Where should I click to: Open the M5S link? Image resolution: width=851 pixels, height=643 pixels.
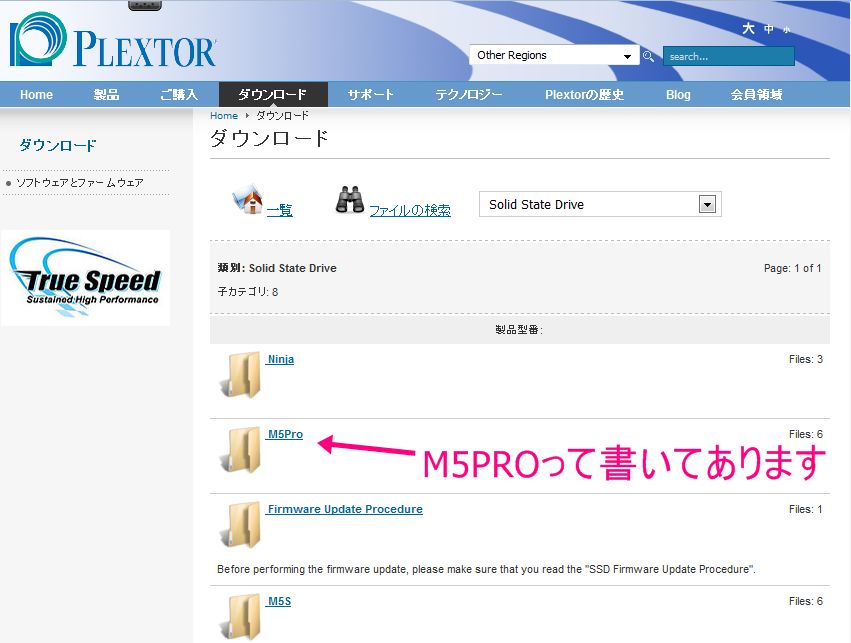coord(279,601)
